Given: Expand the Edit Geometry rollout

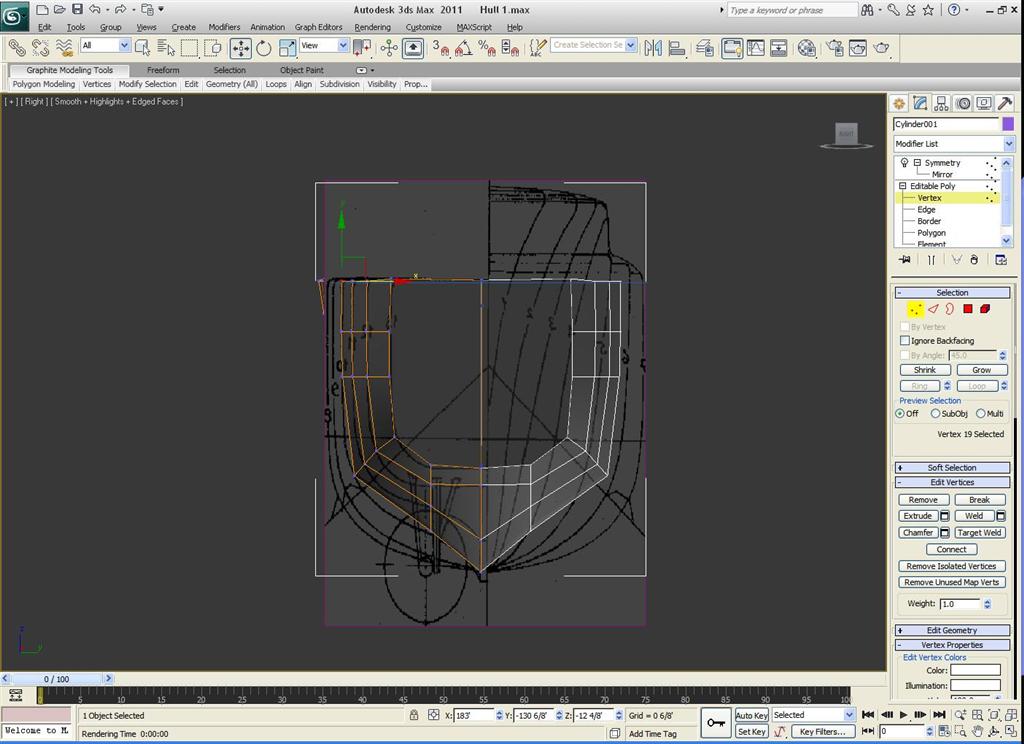Looking at the screenshot, I should pyautogui.click(x=952, y=630).
